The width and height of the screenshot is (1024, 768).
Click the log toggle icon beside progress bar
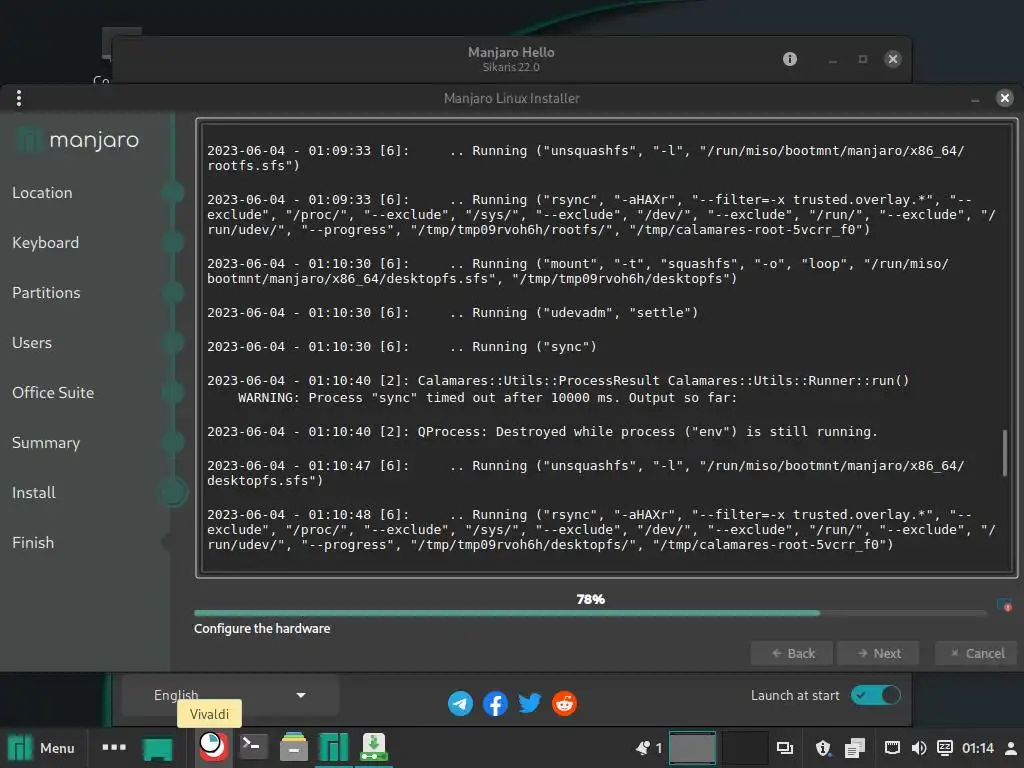click(1004, 605)
